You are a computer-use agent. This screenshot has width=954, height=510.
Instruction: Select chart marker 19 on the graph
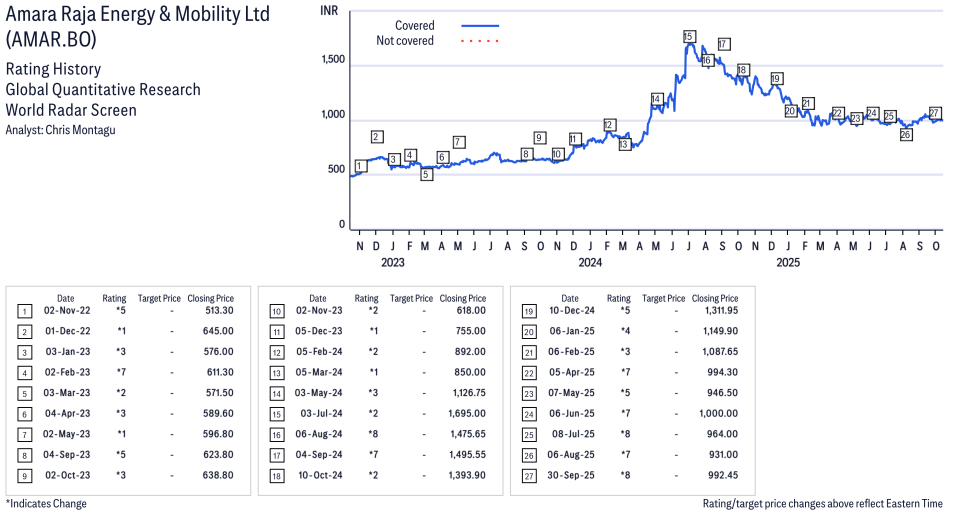pyautogui.click(x=776, y=79)
